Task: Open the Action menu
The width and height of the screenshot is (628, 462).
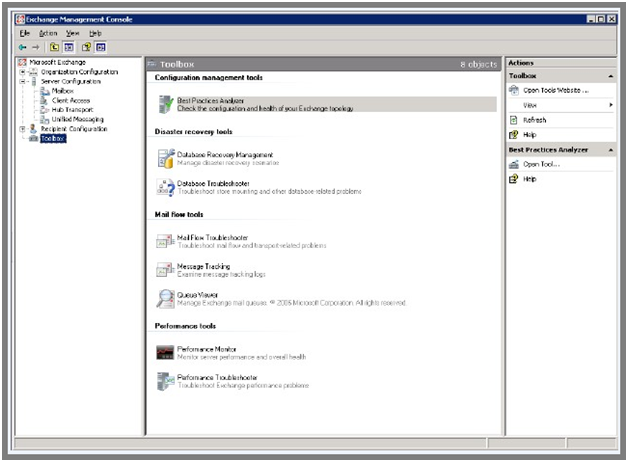Action: coord(48,33)
